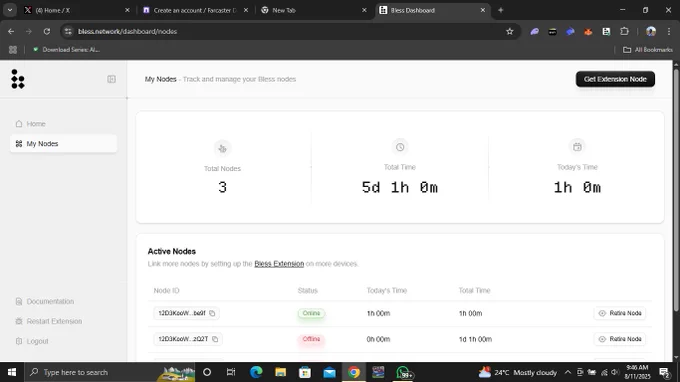Click the Today's Time calendar icon

(x=577, y=147)
